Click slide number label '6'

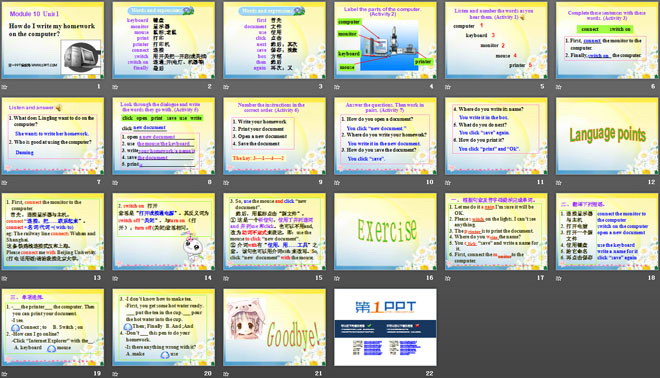coord(653,86)
